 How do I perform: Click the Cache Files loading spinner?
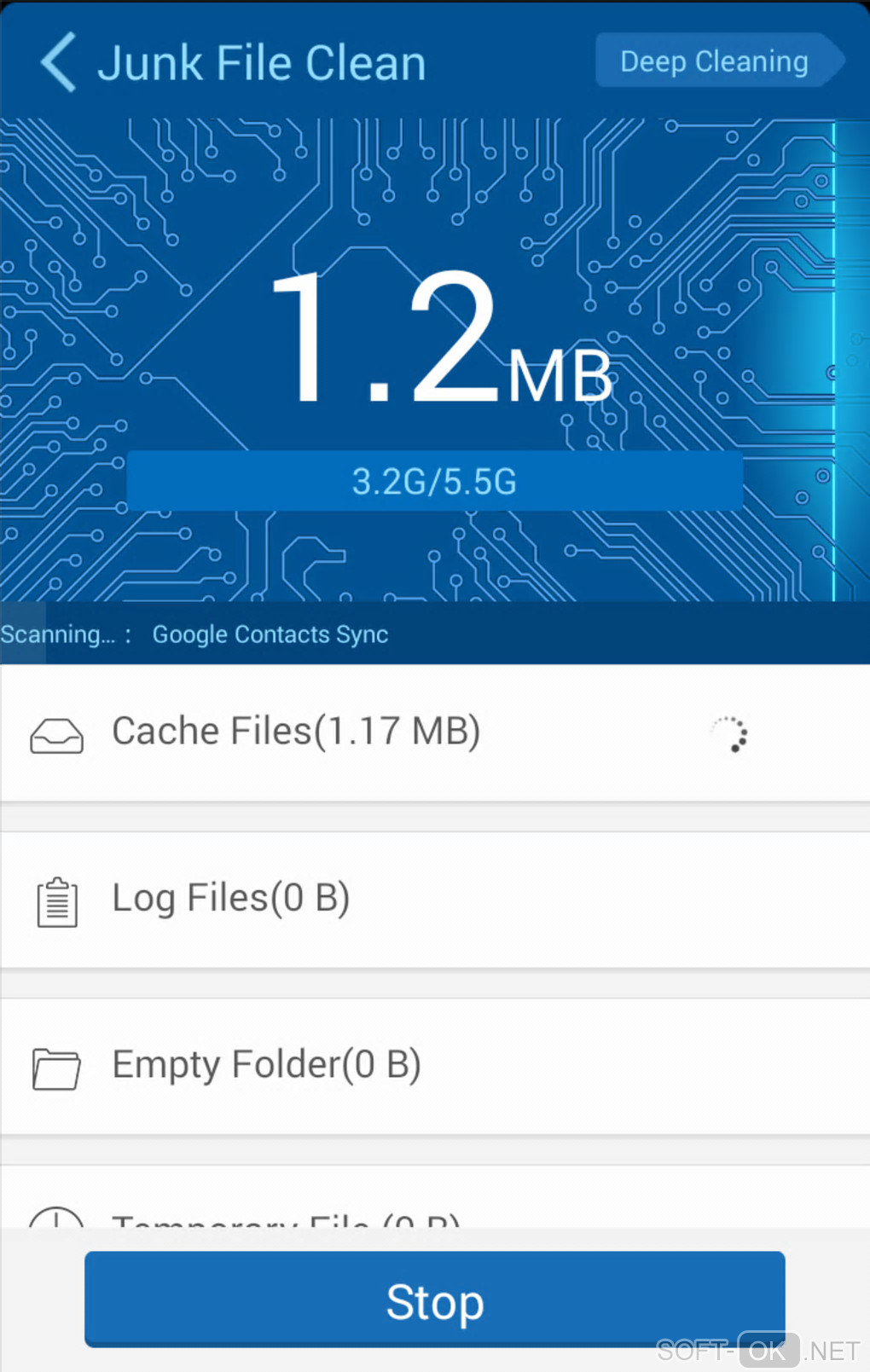pyautogui.click(x=730, y=734)
